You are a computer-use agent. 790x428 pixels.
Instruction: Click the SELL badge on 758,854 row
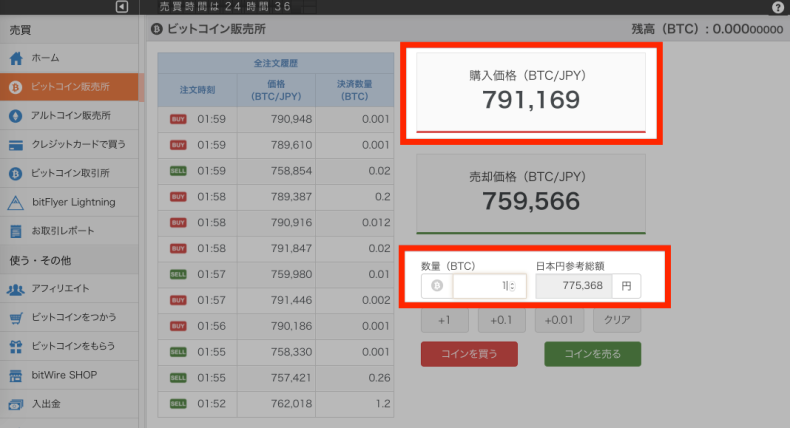click(178, 171)
